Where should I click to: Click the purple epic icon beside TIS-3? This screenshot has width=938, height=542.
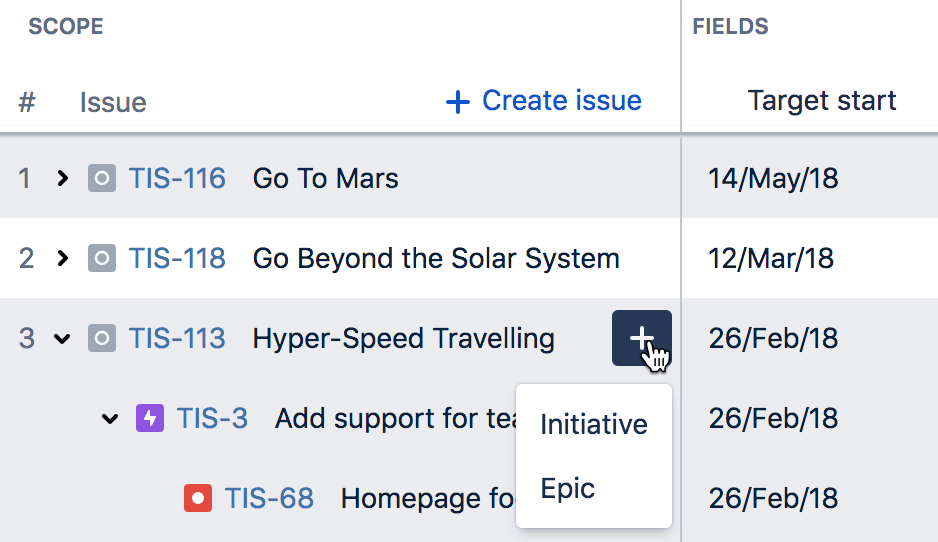pos(150,418)
